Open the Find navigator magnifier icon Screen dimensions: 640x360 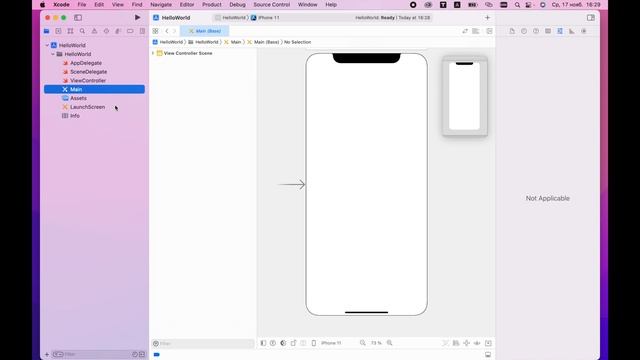(82, 31)
